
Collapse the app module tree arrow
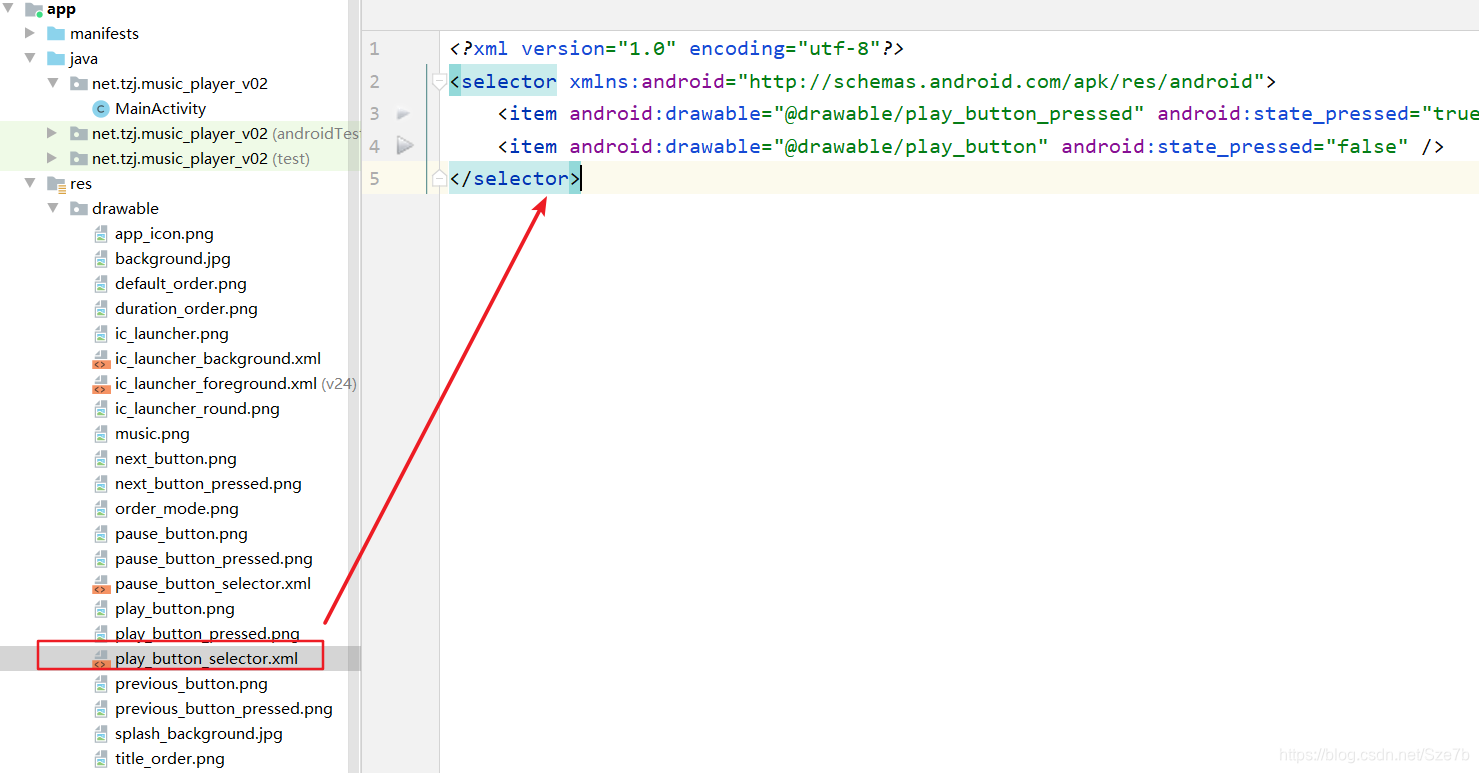tap(9, 9)
